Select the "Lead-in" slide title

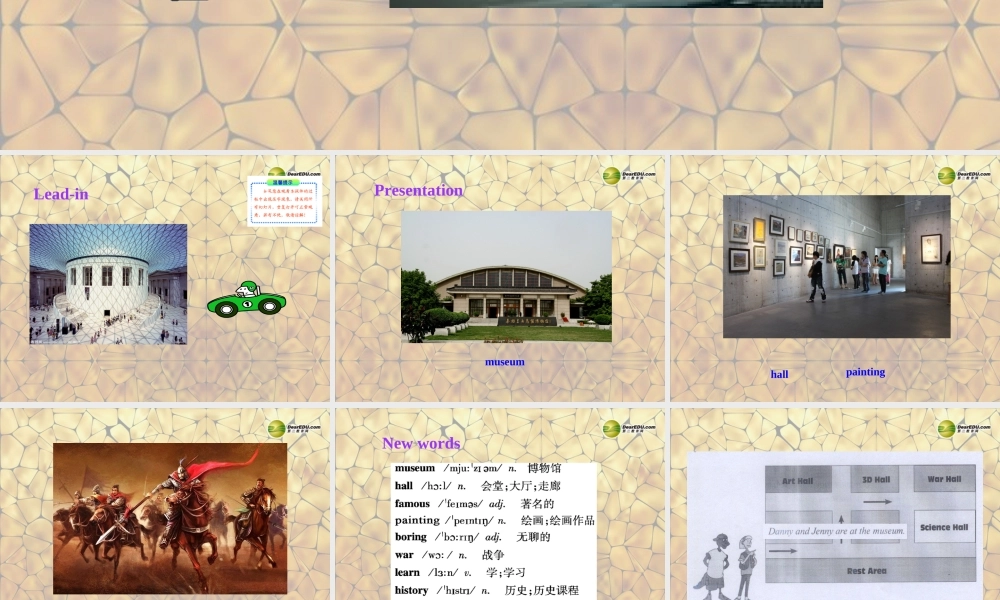(61, 194)
